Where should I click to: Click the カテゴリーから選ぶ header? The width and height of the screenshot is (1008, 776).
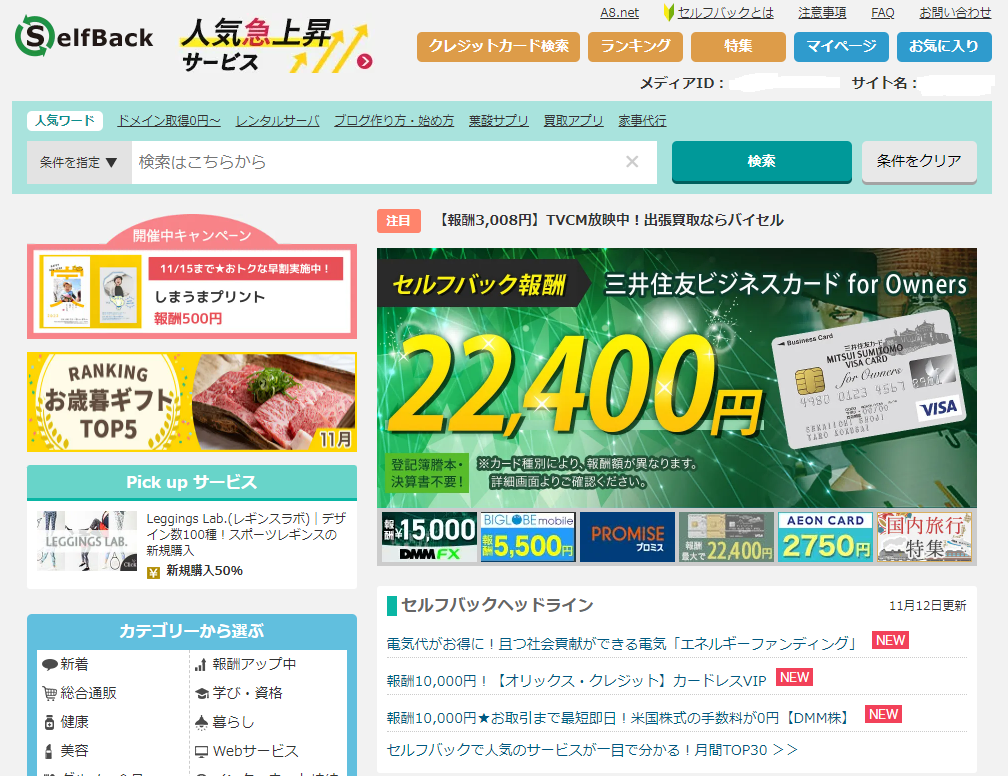[x=192, y=631]
